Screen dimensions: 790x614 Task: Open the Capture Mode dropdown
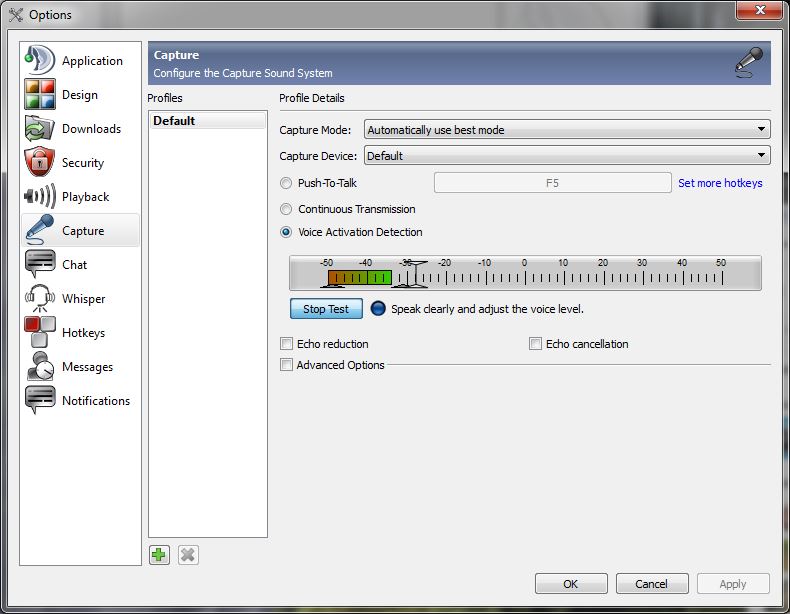[x=567, y=129]
